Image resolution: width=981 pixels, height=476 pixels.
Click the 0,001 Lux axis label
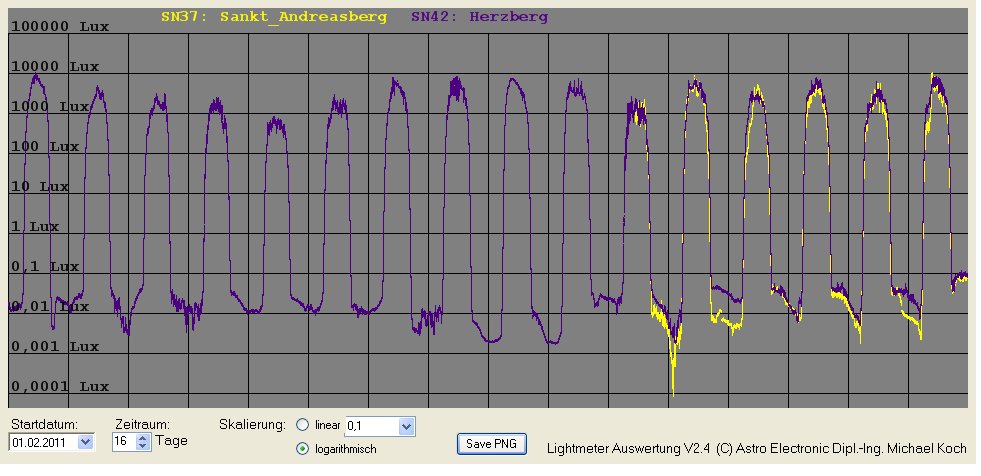[55, 347]
